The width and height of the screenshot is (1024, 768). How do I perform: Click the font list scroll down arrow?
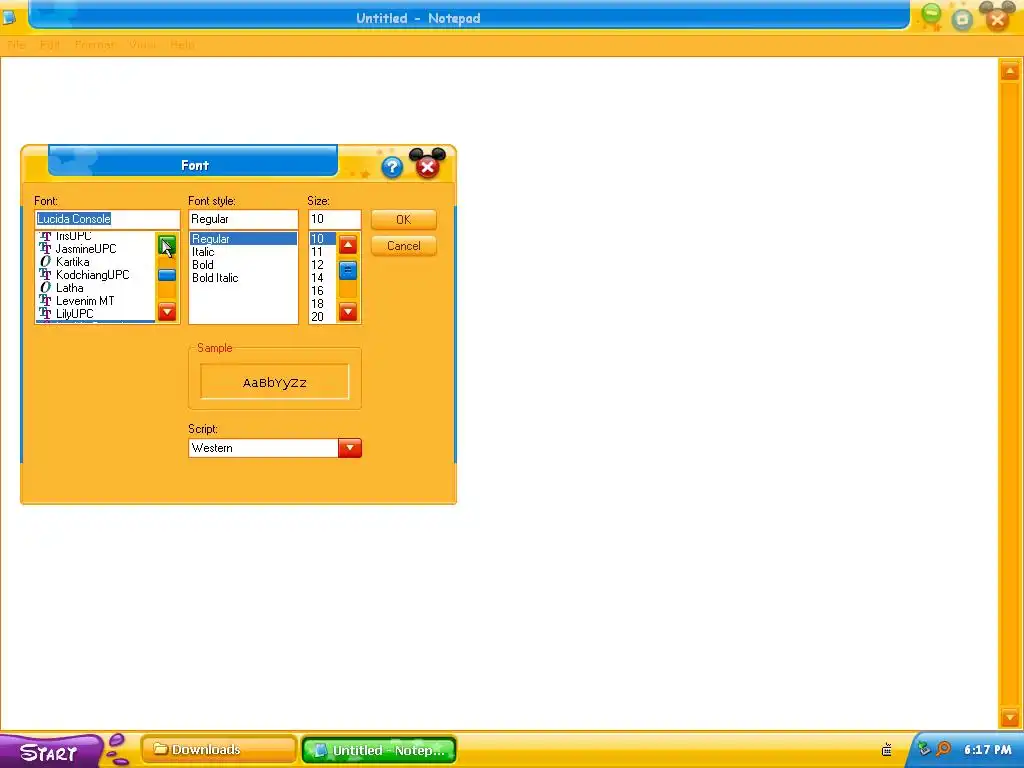(x=167, y=312)
